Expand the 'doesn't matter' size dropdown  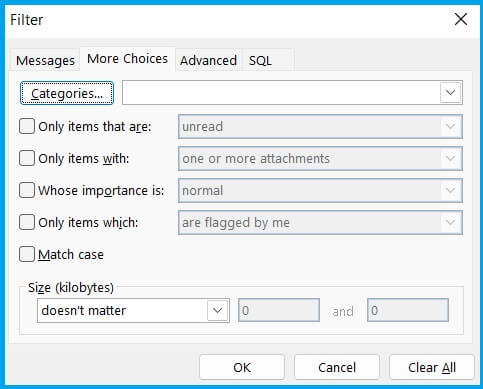pos(133,310)
